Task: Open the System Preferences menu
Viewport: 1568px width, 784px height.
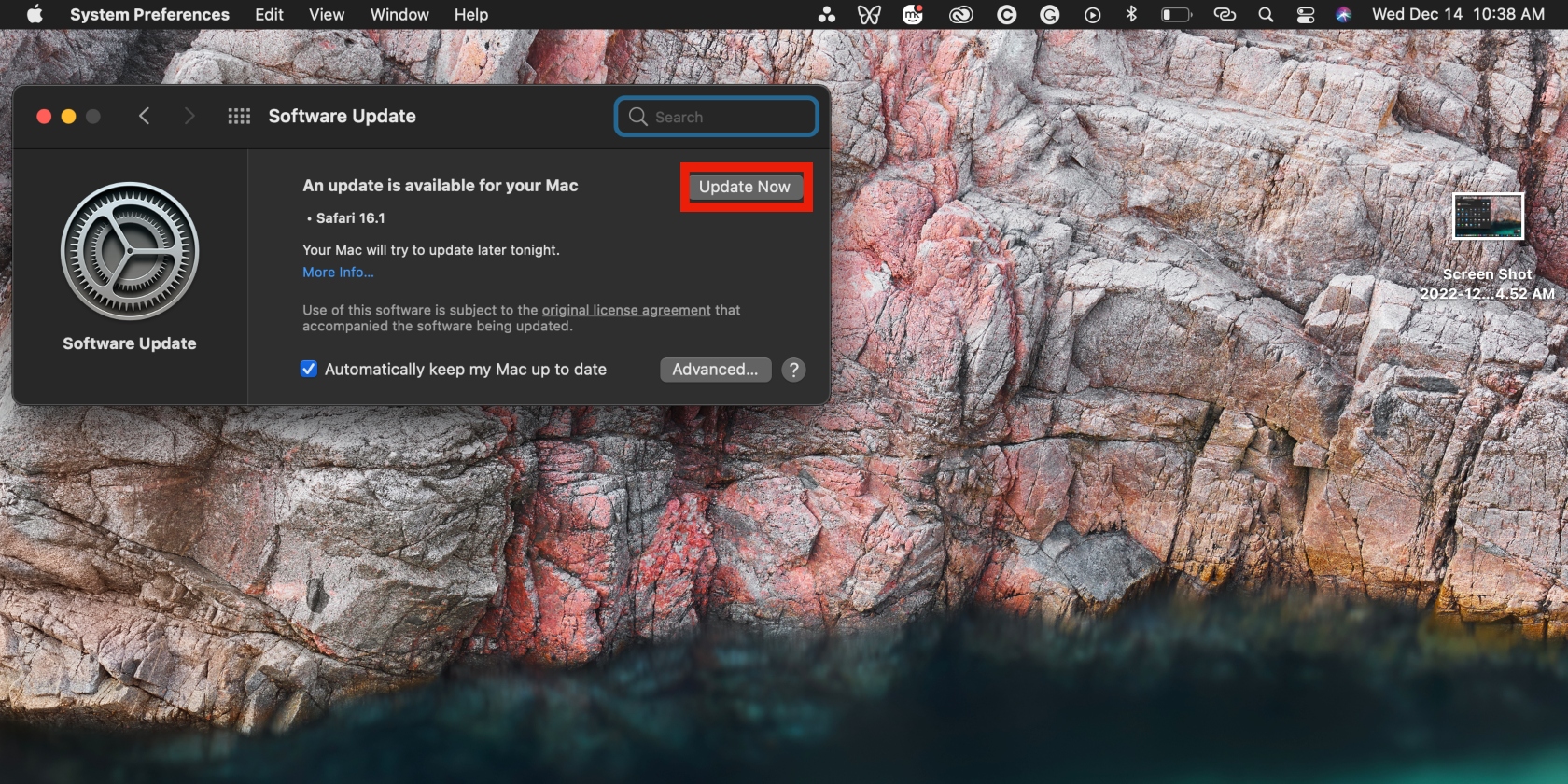Action: [149, 15]
